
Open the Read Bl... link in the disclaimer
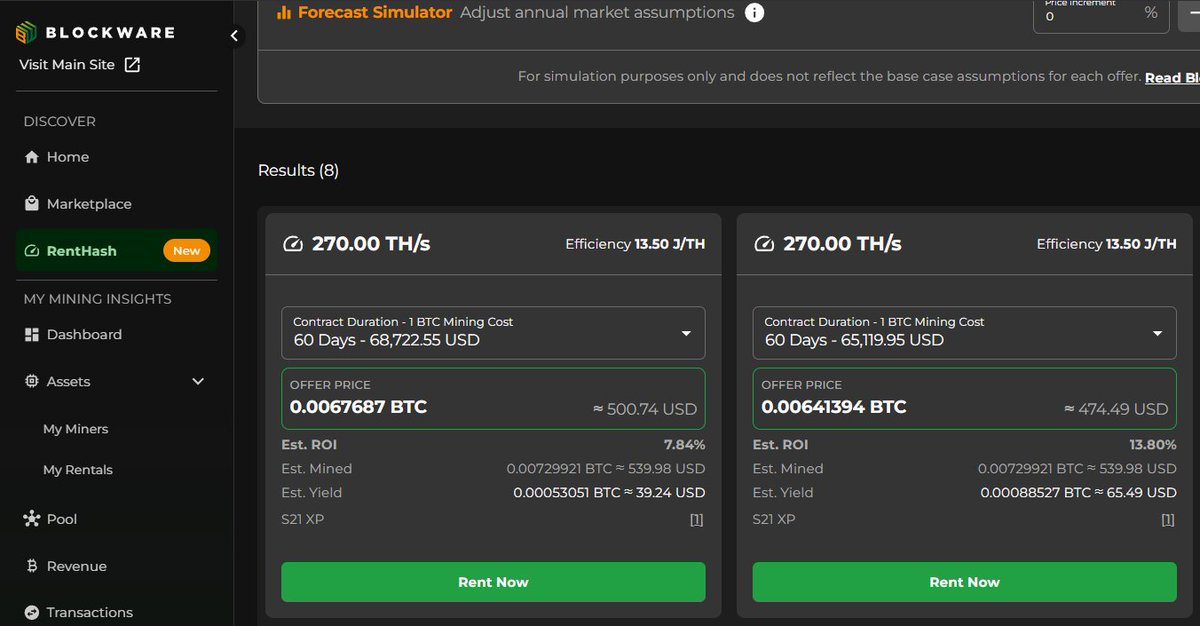(x=1172, y=77)
